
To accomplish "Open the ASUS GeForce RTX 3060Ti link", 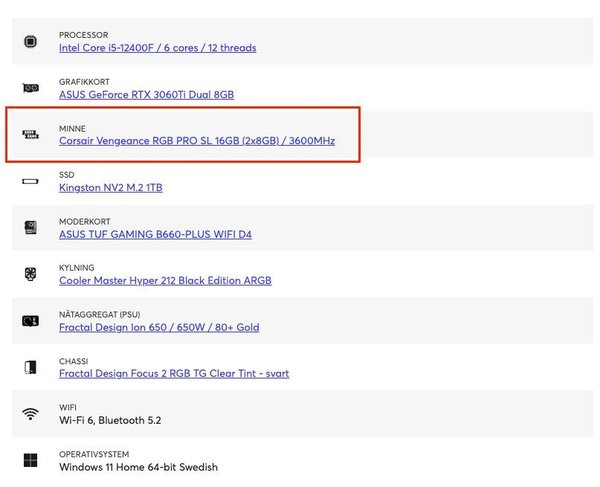I will pyautogui.click(x=146, y=95).
